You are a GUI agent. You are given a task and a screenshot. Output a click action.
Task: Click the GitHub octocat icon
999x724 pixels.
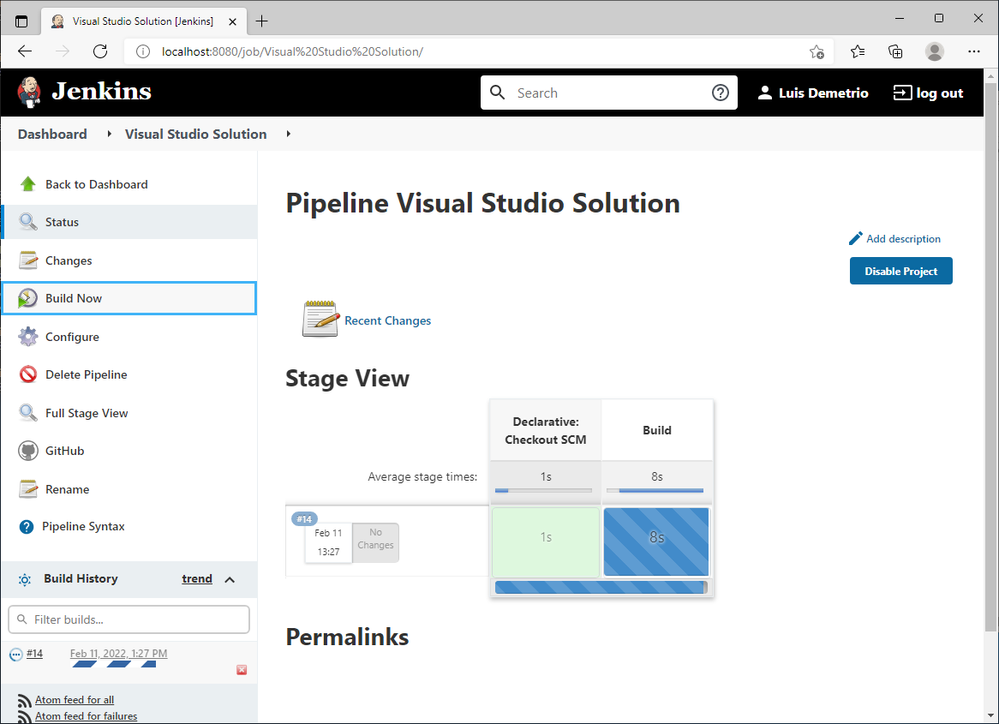[x=28, y=451]
